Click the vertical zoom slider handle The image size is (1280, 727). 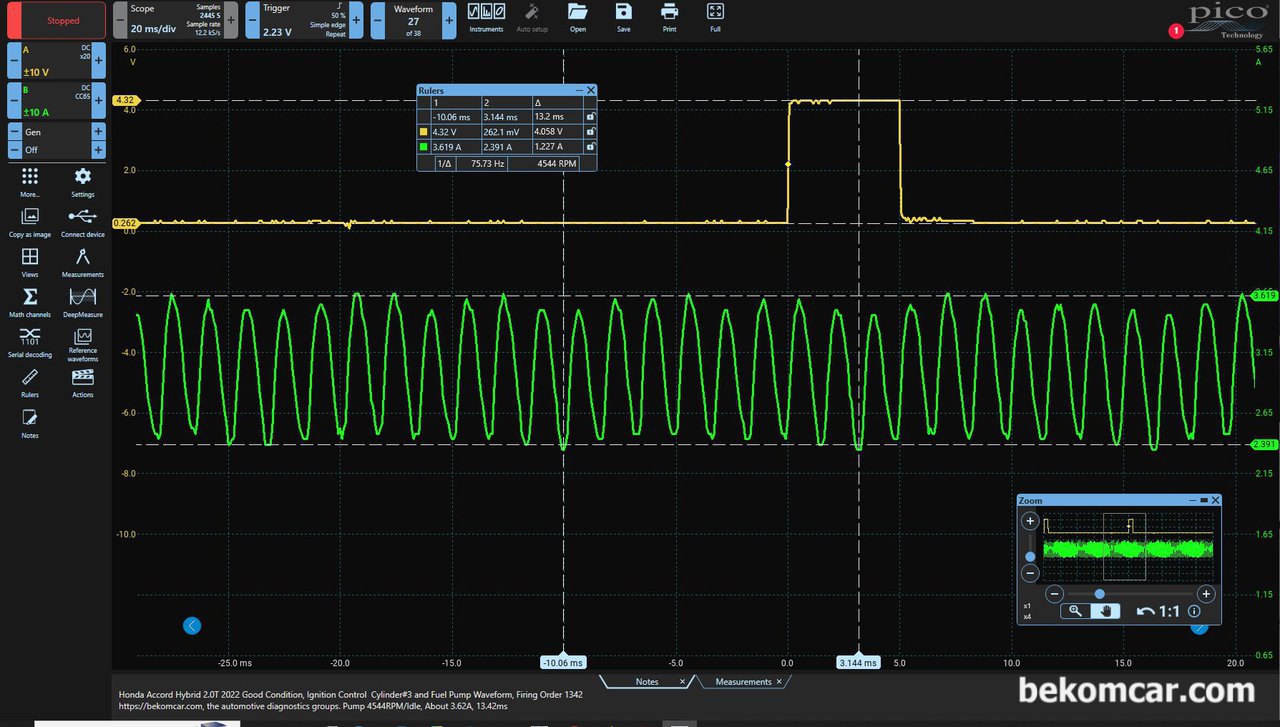(1030, 557)
